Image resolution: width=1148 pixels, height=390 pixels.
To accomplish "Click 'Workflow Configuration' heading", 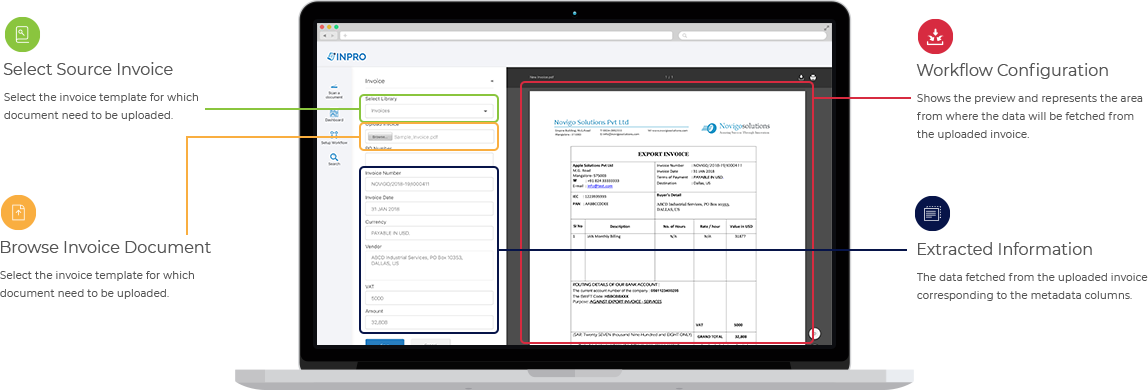I will (1013, 70).
